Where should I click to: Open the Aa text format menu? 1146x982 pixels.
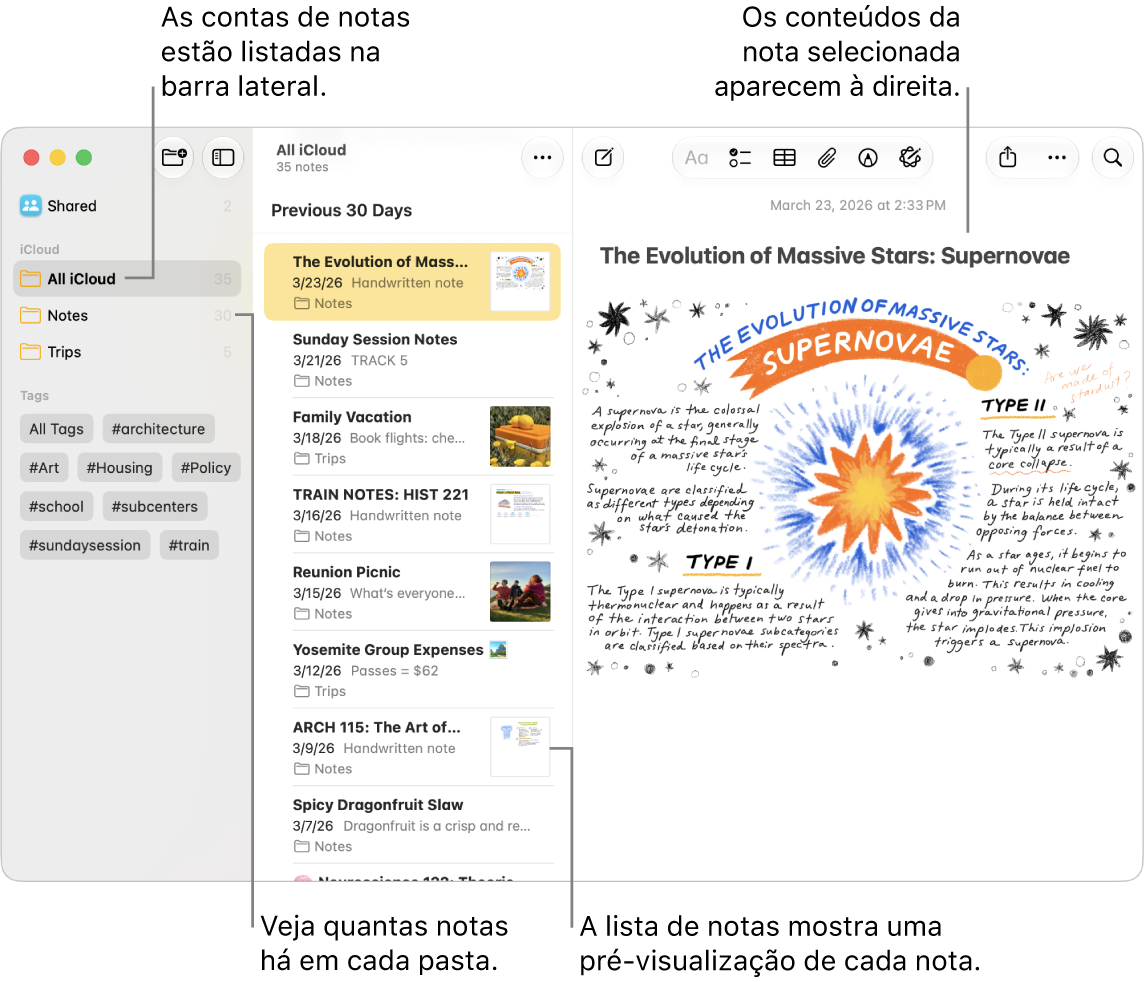pyautogui.click(x=696, y=157)
